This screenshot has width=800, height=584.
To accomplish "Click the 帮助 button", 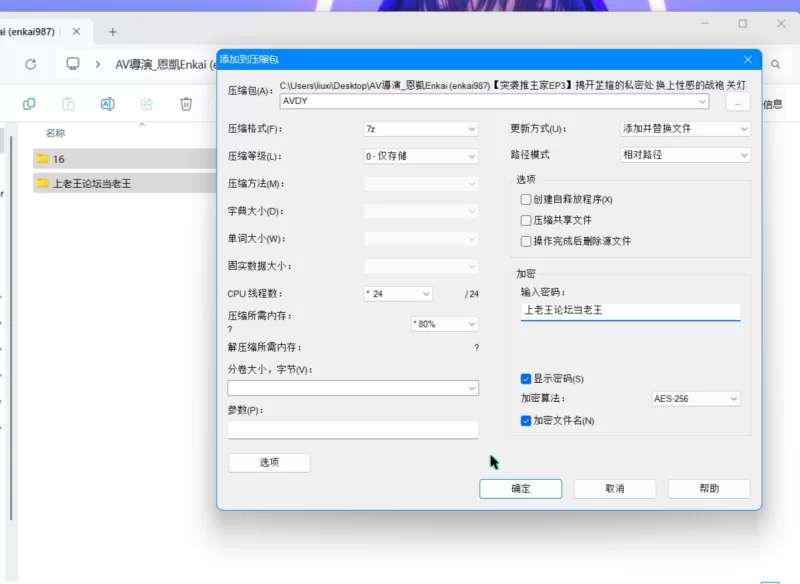I will (x=709, y=489).
